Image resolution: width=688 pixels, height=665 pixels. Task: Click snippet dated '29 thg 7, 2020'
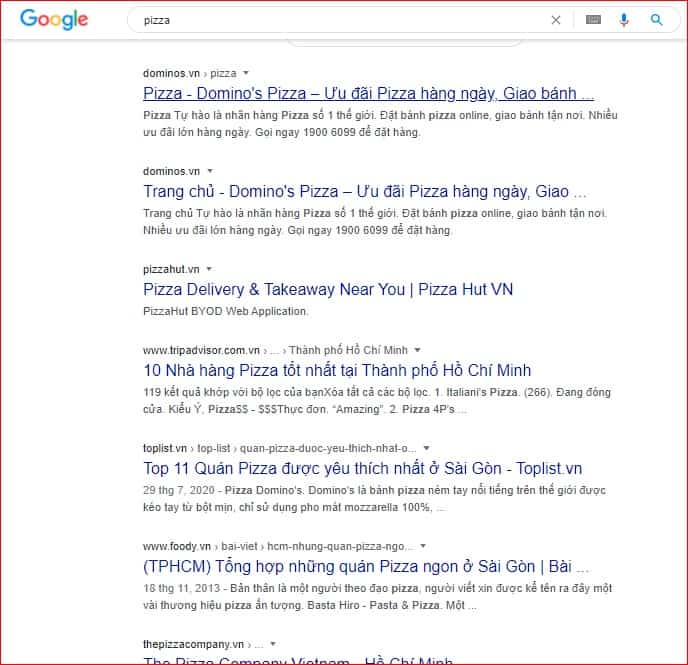coord(374,499)
